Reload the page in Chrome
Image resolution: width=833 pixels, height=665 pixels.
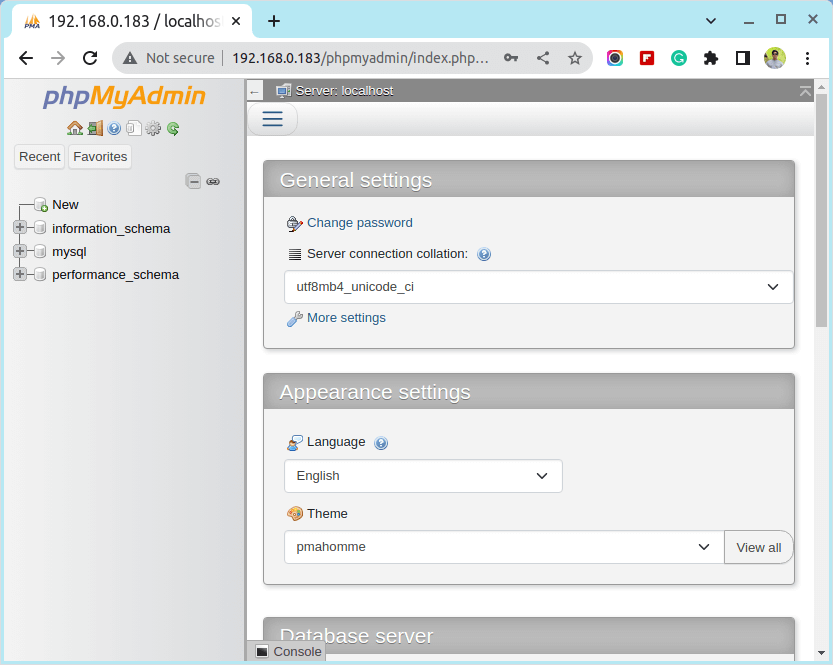point(90,58)
